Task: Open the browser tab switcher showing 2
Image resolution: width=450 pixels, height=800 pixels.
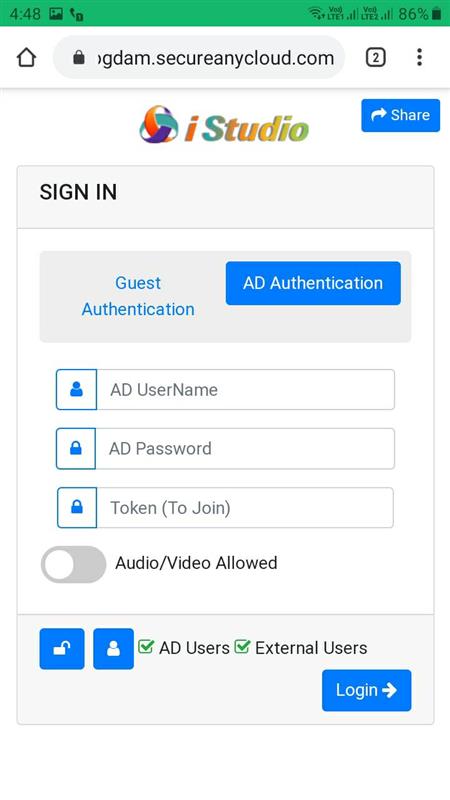Action: 376,58
